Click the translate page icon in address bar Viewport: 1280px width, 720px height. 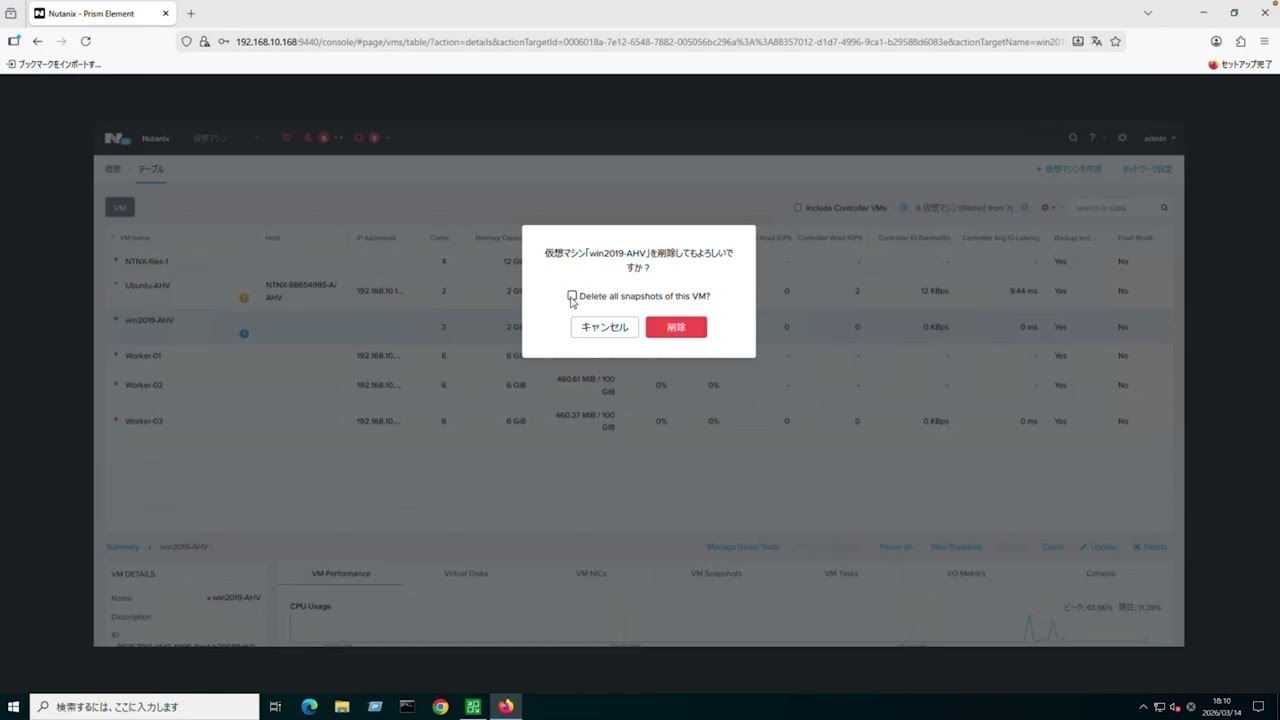[1097, 41]
